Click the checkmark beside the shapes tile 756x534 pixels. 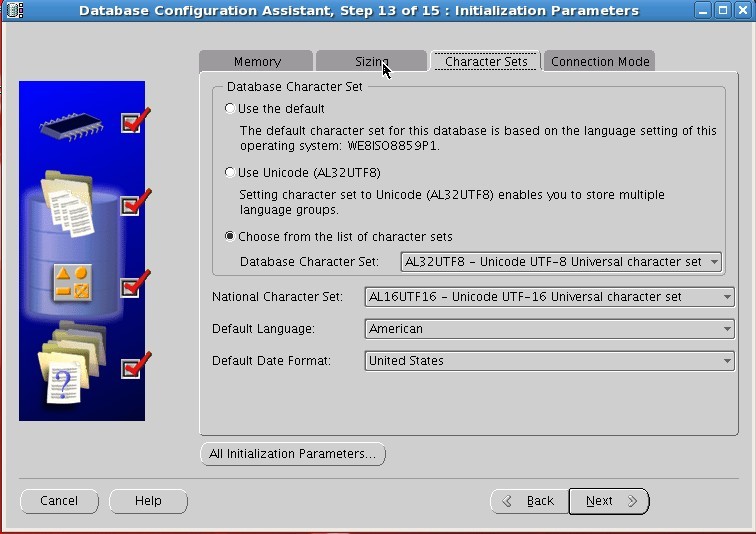(135, 284)
